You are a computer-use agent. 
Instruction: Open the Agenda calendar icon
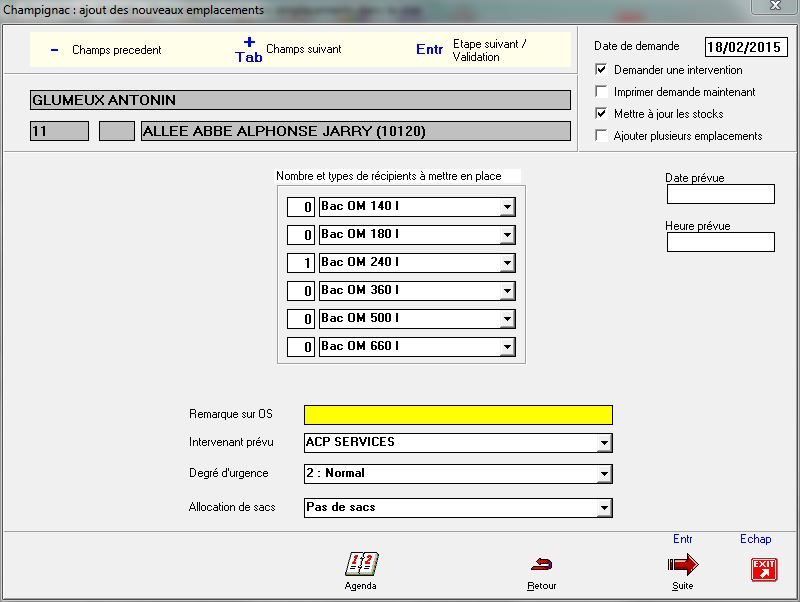pos(361,564)
